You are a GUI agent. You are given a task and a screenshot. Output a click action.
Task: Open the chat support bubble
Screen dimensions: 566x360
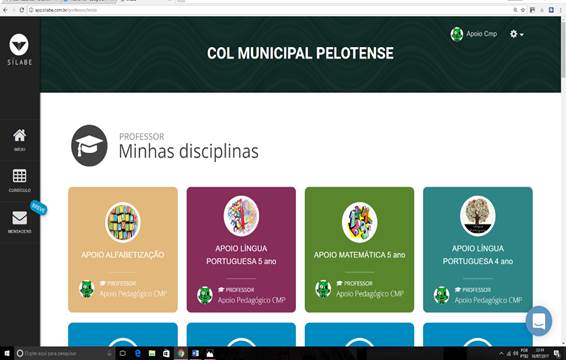click(539, 321)
